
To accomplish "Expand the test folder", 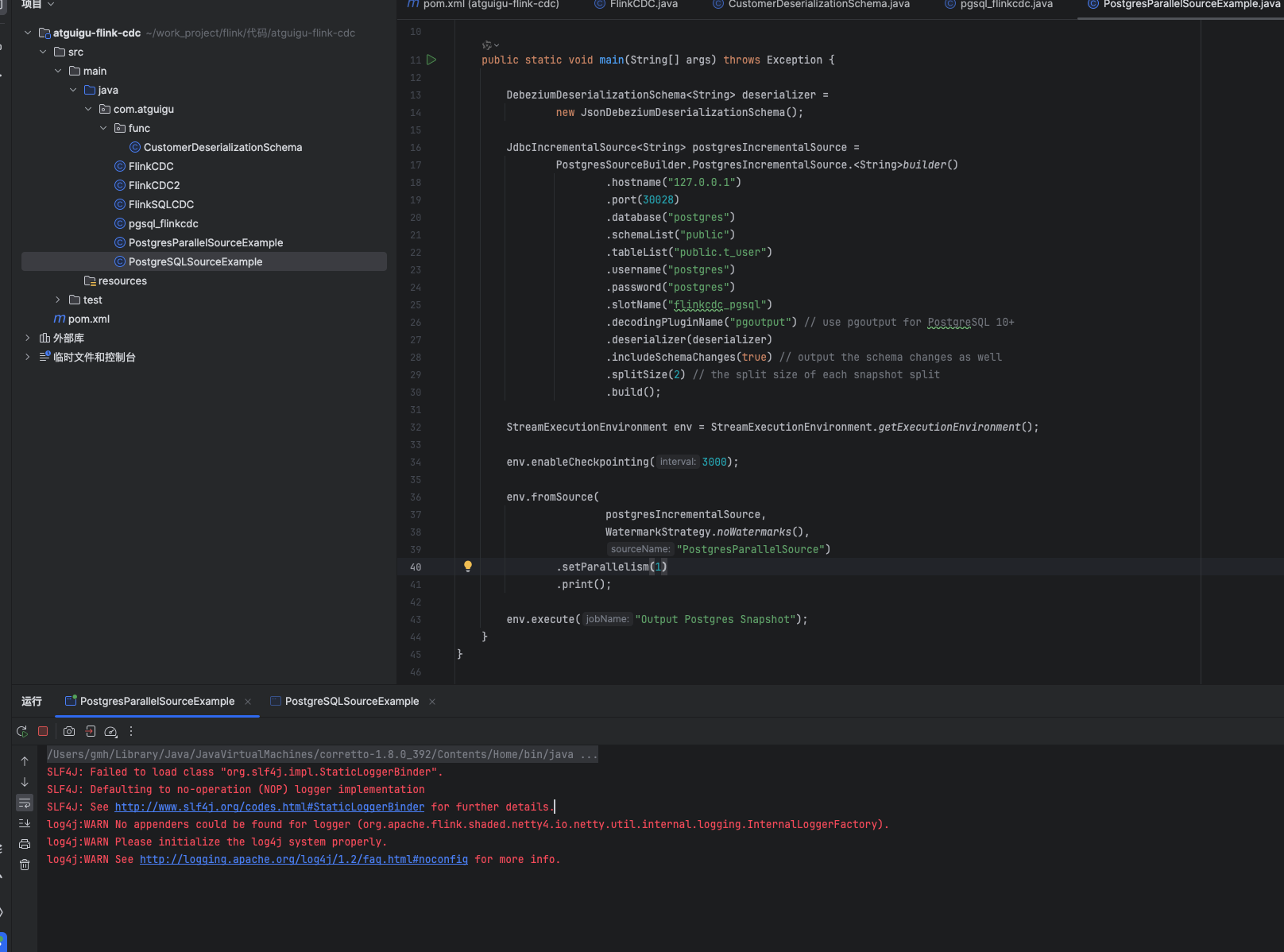I will (x=58, y=300).
